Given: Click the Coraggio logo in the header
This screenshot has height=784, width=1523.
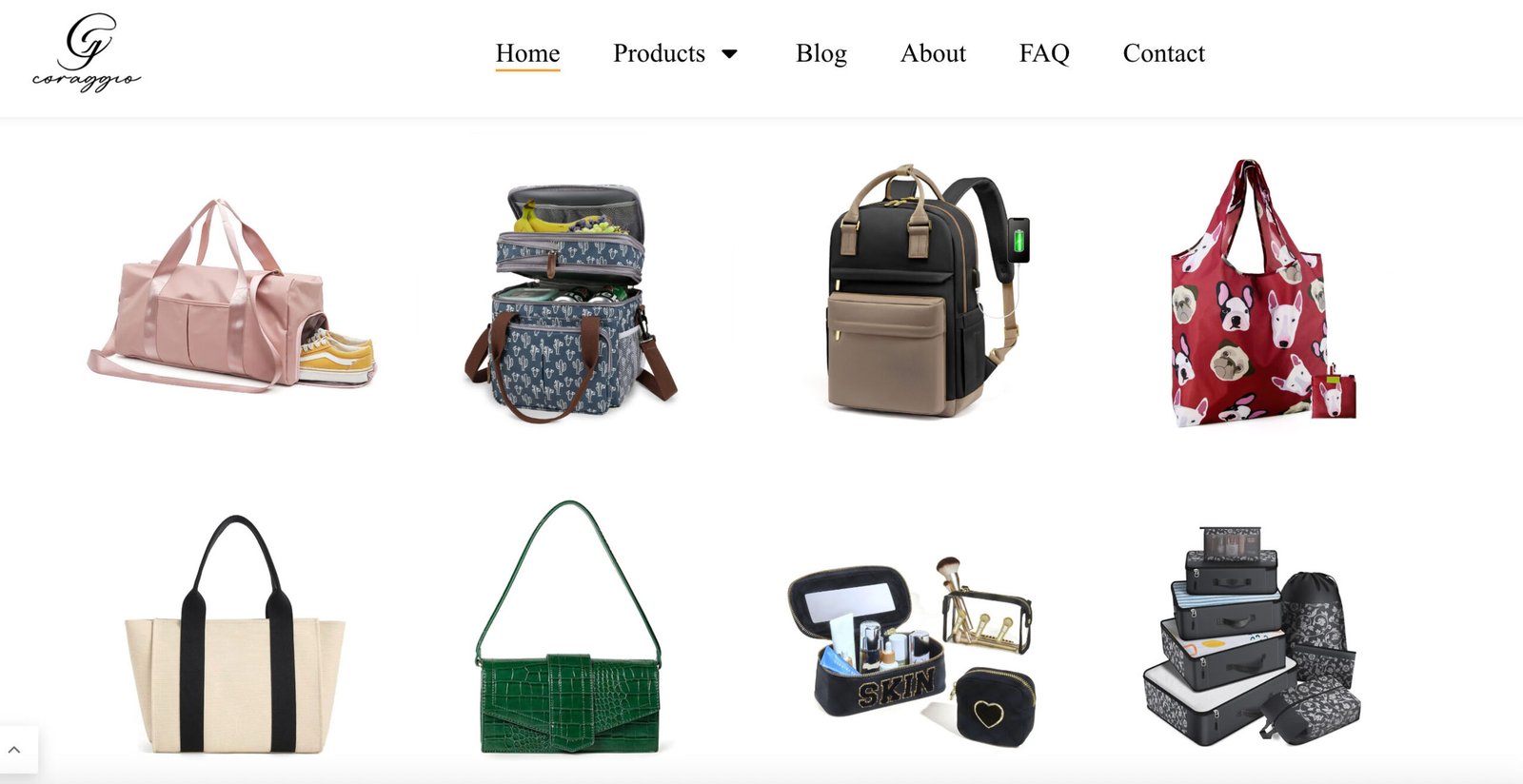Looking at the screenshot, I should tap(86, 53).
